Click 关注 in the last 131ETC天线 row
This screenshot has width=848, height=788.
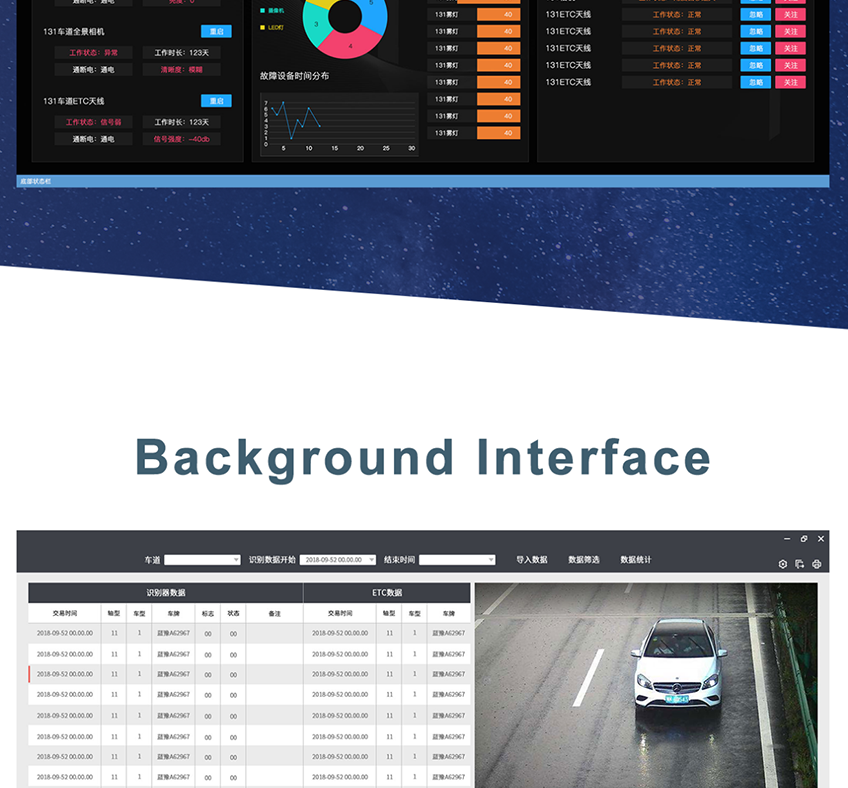click(x=790, y=82)
